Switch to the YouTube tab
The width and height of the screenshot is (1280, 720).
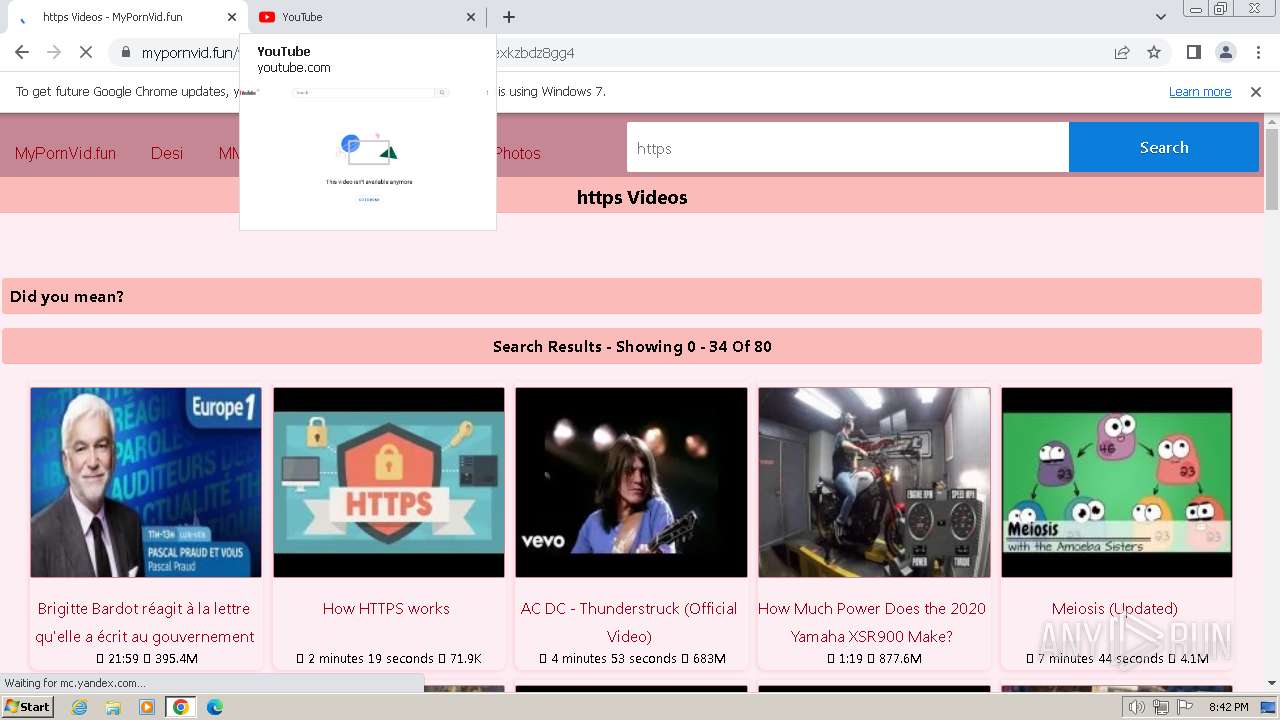(367, 17)
